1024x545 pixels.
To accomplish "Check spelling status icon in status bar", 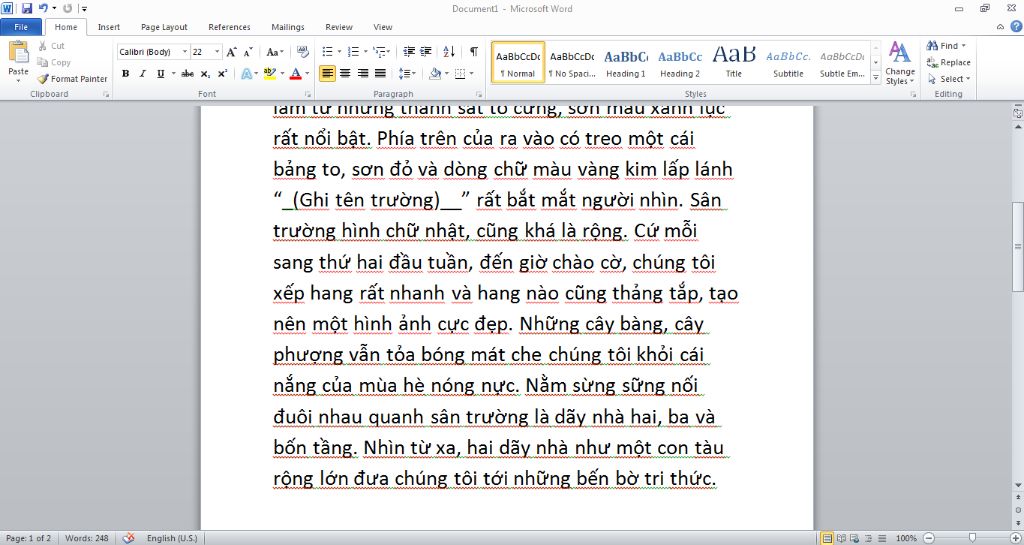I will coord(129,538).
